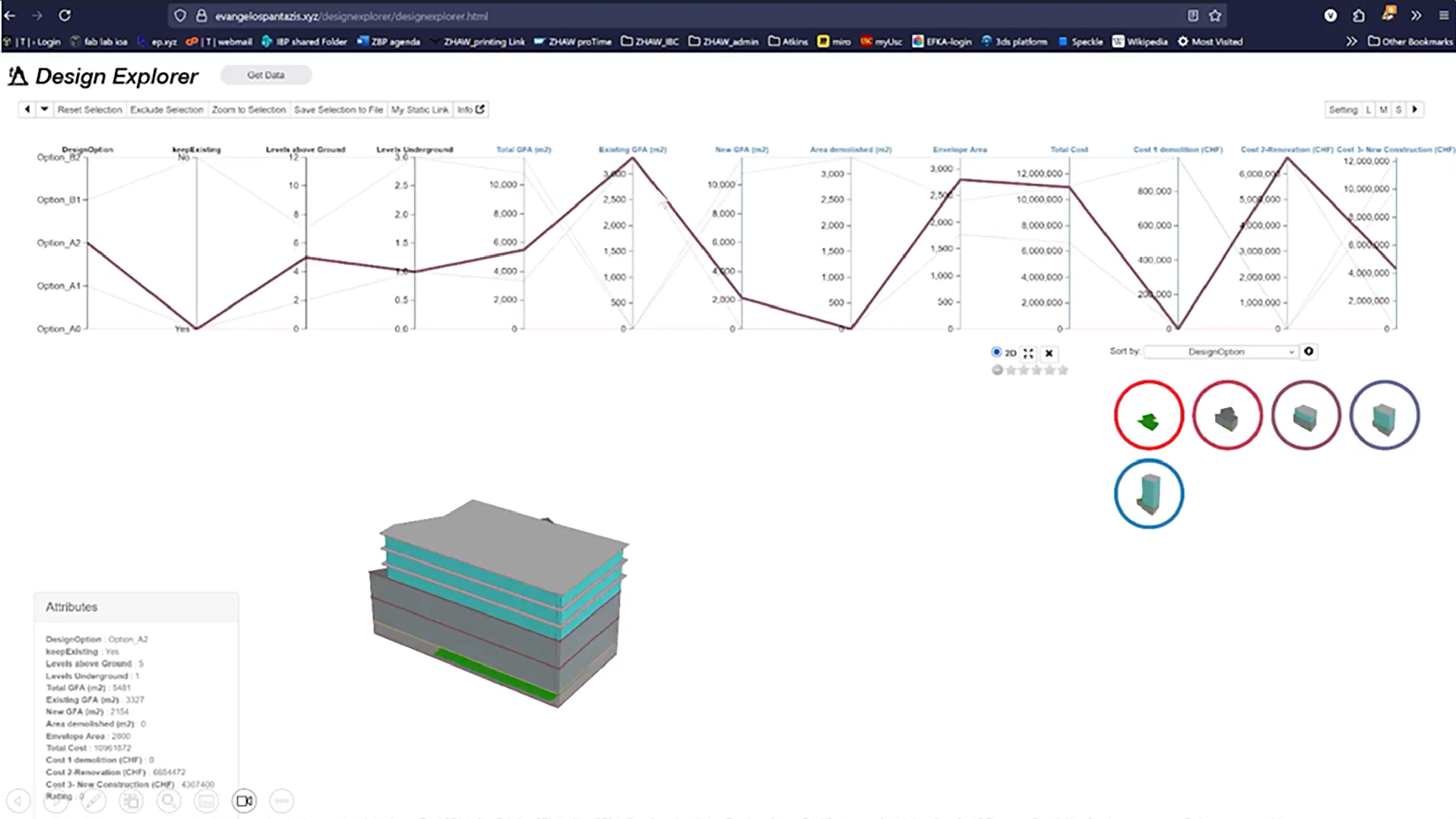This screenshot has height=819, width=1456.
Task: Close the viewer with the X icon
Action: tap(1049, 353)
